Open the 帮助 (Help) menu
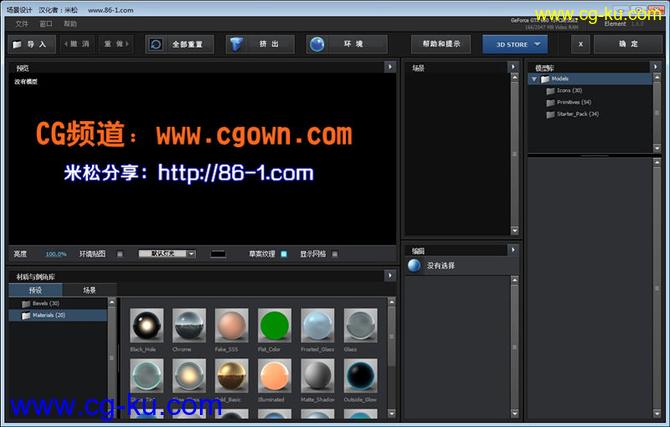670x427 pixels. click(70, 24)
